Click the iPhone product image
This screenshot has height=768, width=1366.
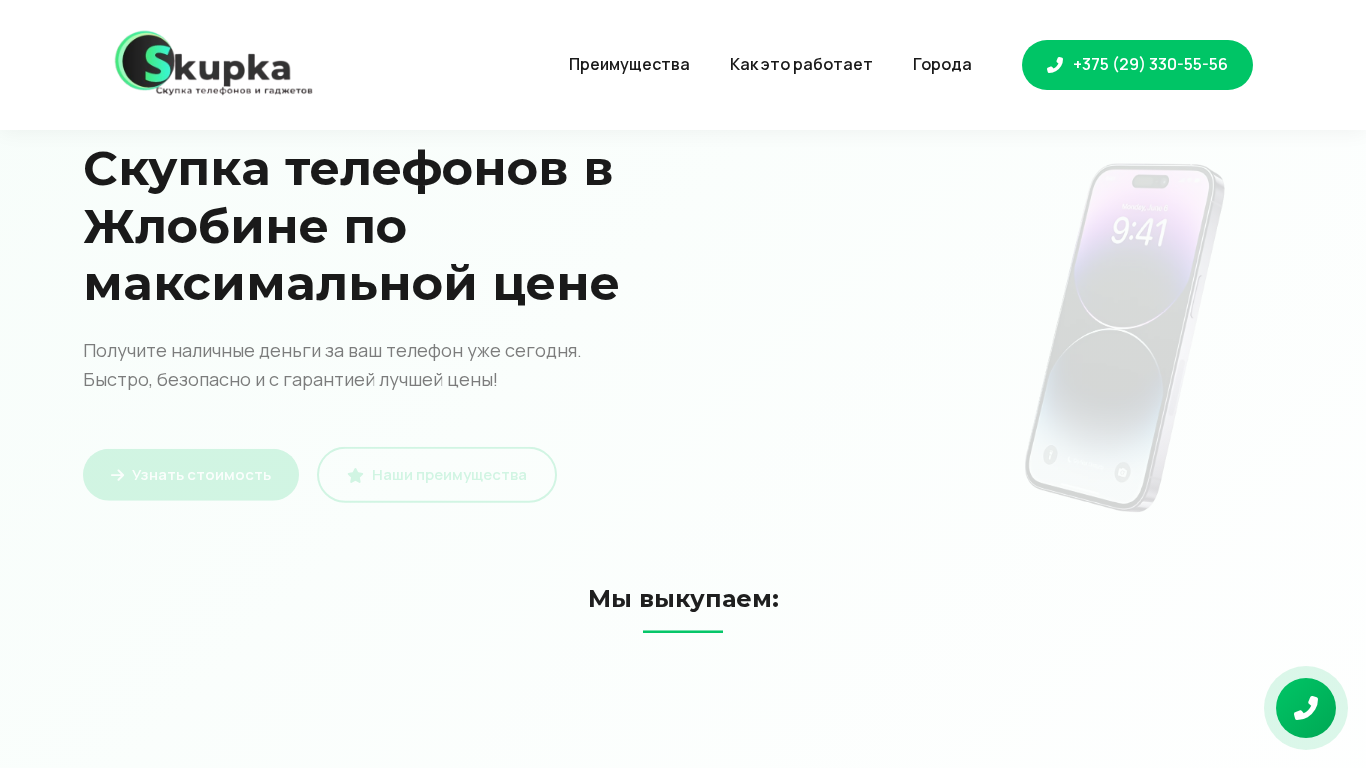(1125, 338)
